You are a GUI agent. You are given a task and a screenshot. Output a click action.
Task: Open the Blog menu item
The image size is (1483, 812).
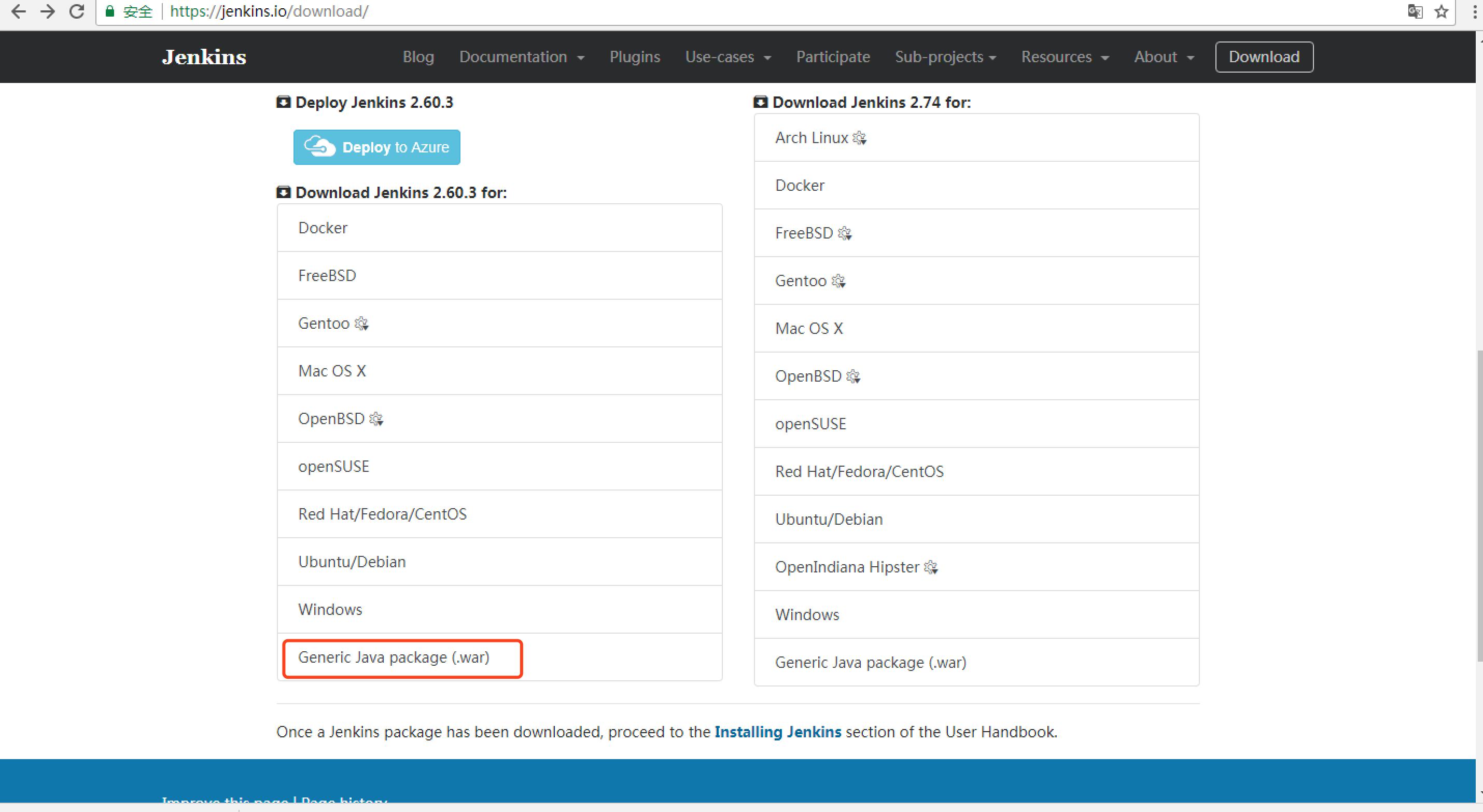tap(418, 57)
